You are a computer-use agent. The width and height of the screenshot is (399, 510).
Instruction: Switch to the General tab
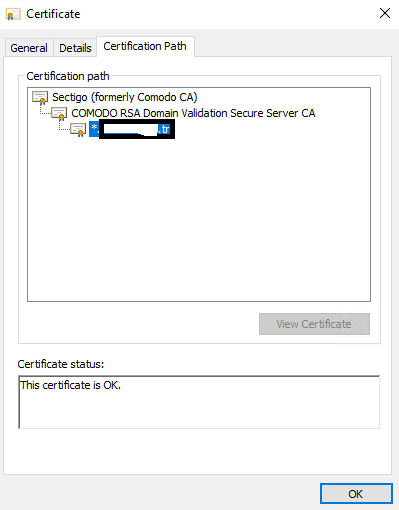tap(29, 48)
